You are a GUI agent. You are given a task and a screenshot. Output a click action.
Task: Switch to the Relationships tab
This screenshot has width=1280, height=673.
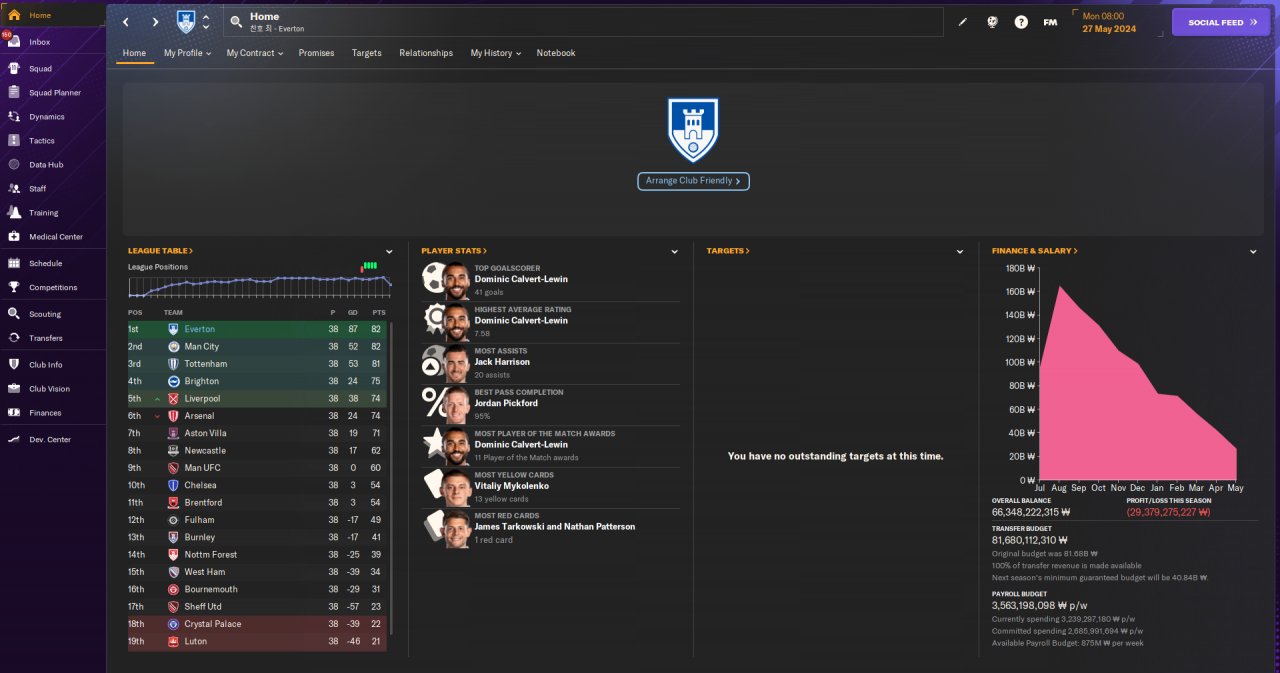tap(426, 53)
